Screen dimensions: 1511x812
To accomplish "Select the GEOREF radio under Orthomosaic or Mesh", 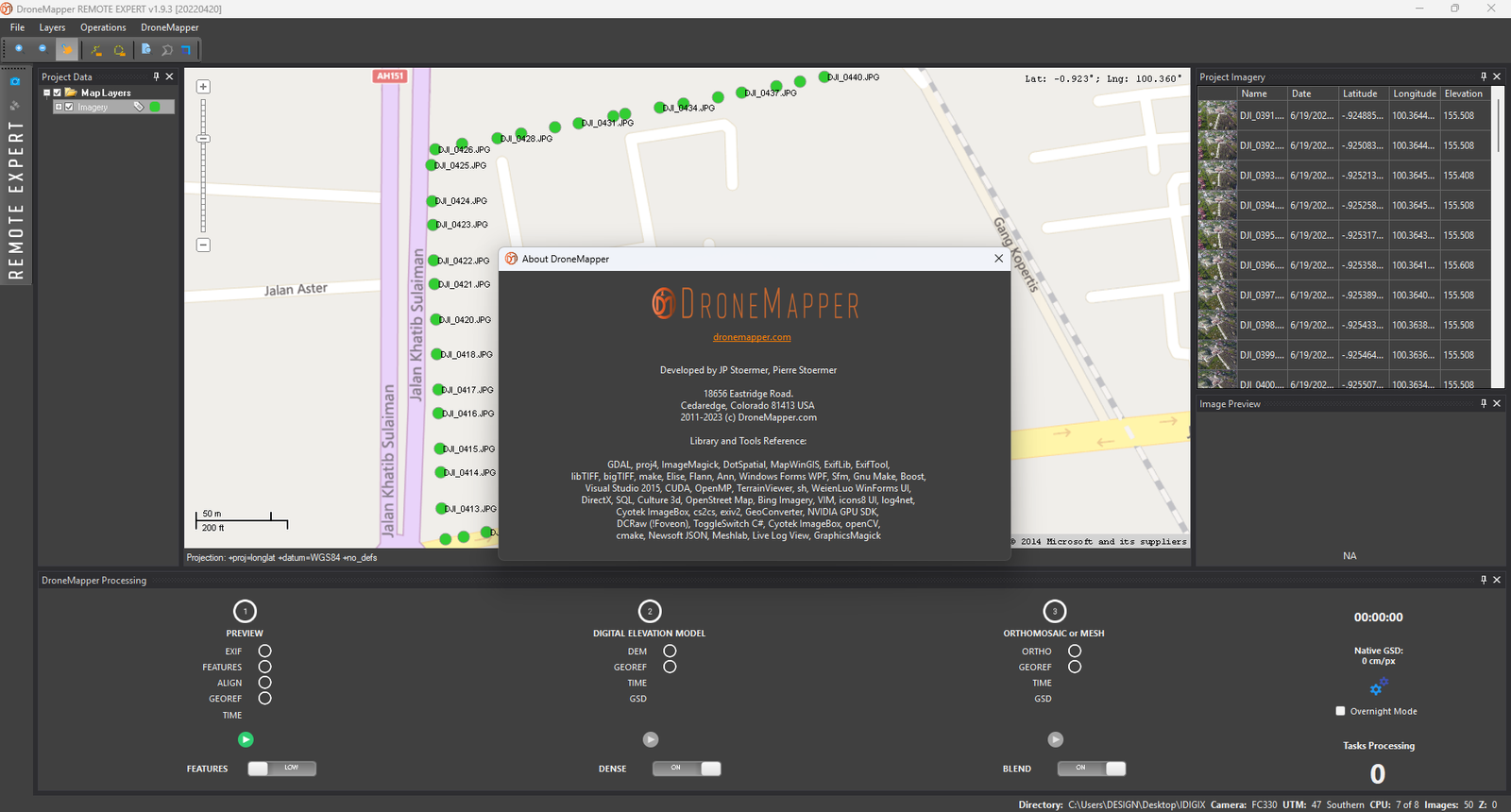I will [x=1075, y=667].
